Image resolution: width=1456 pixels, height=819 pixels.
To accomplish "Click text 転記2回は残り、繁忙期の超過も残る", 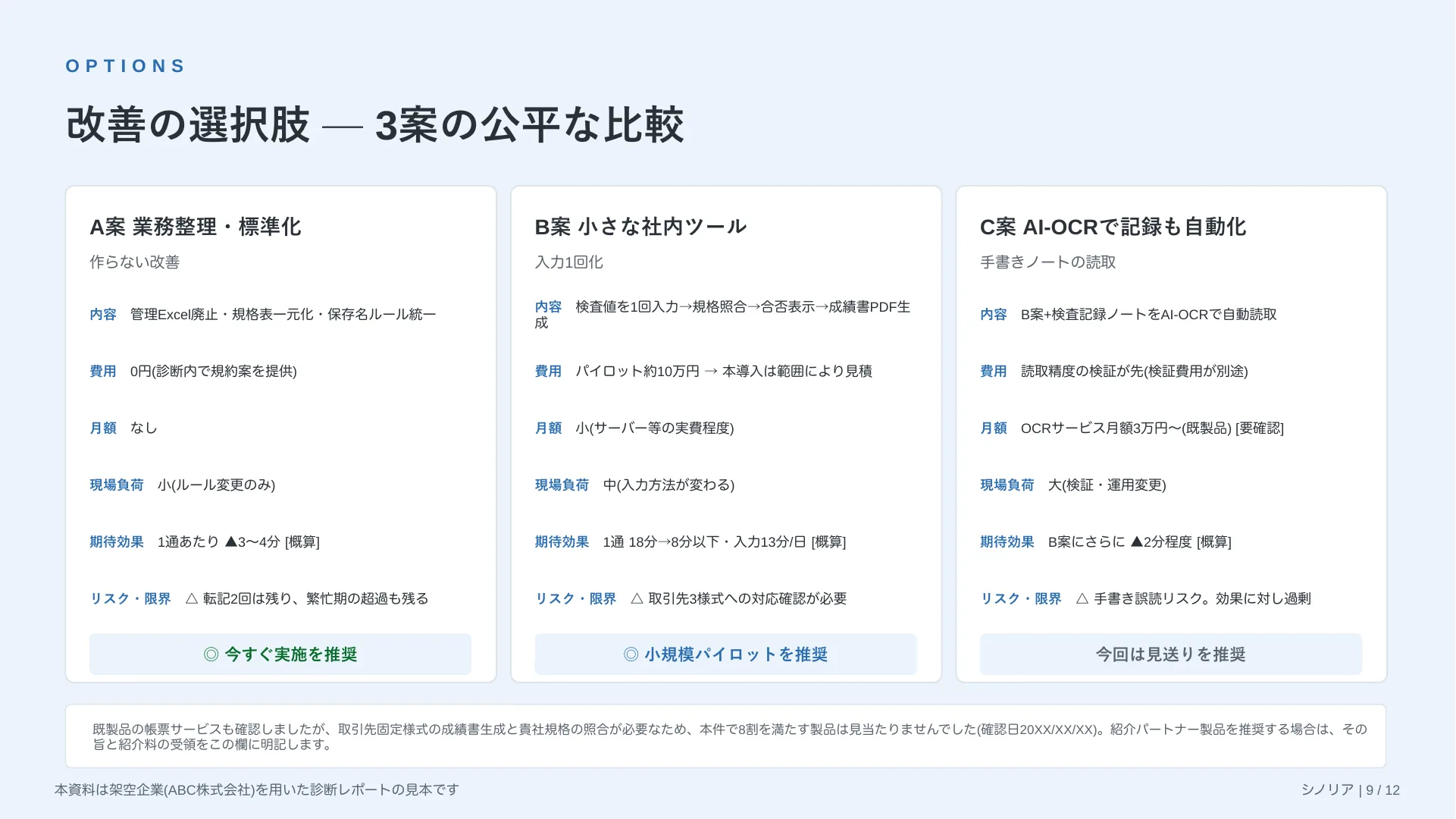I will pos(316,598).
